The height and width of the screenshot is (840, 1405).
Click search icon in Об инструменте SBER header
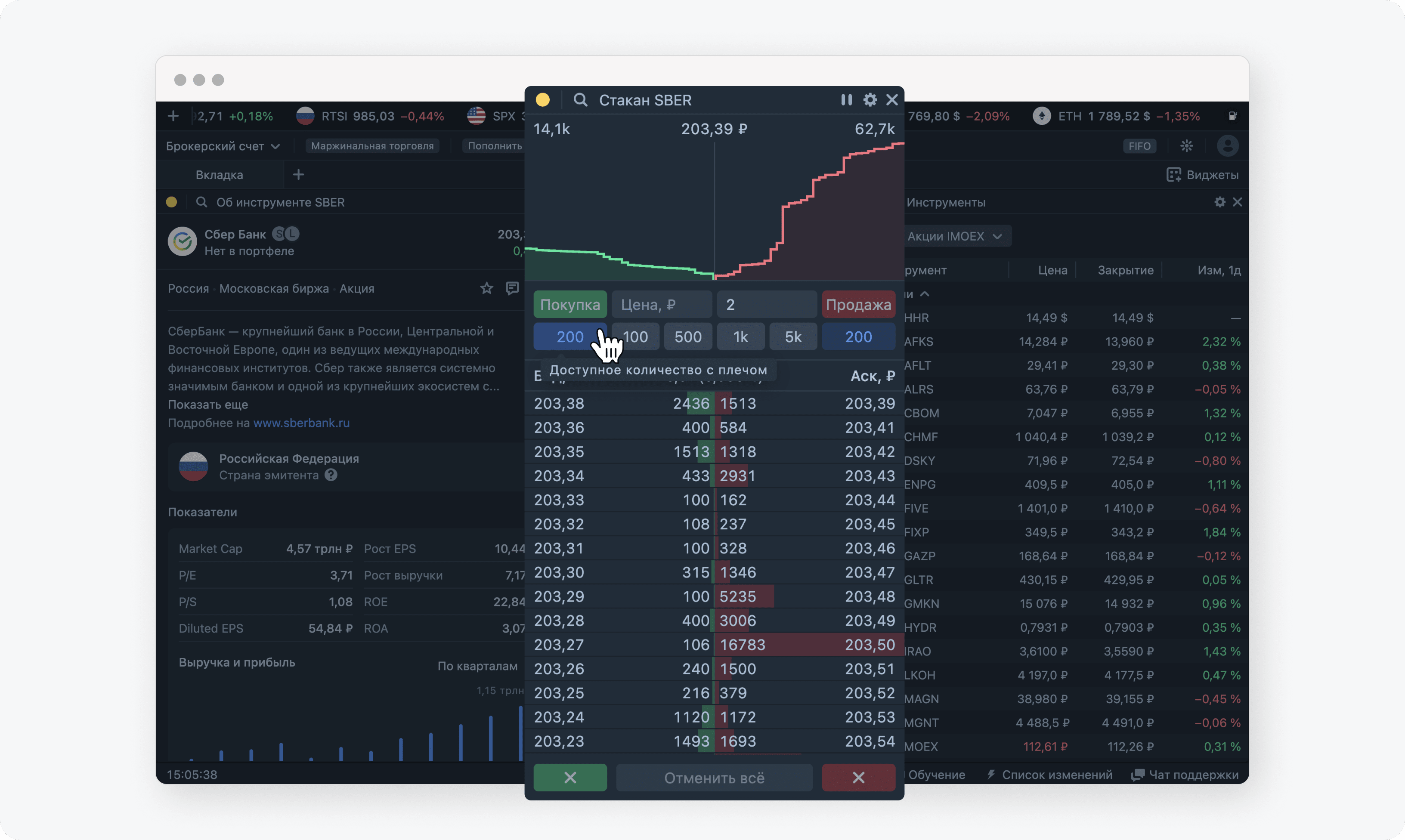(201, 202)
